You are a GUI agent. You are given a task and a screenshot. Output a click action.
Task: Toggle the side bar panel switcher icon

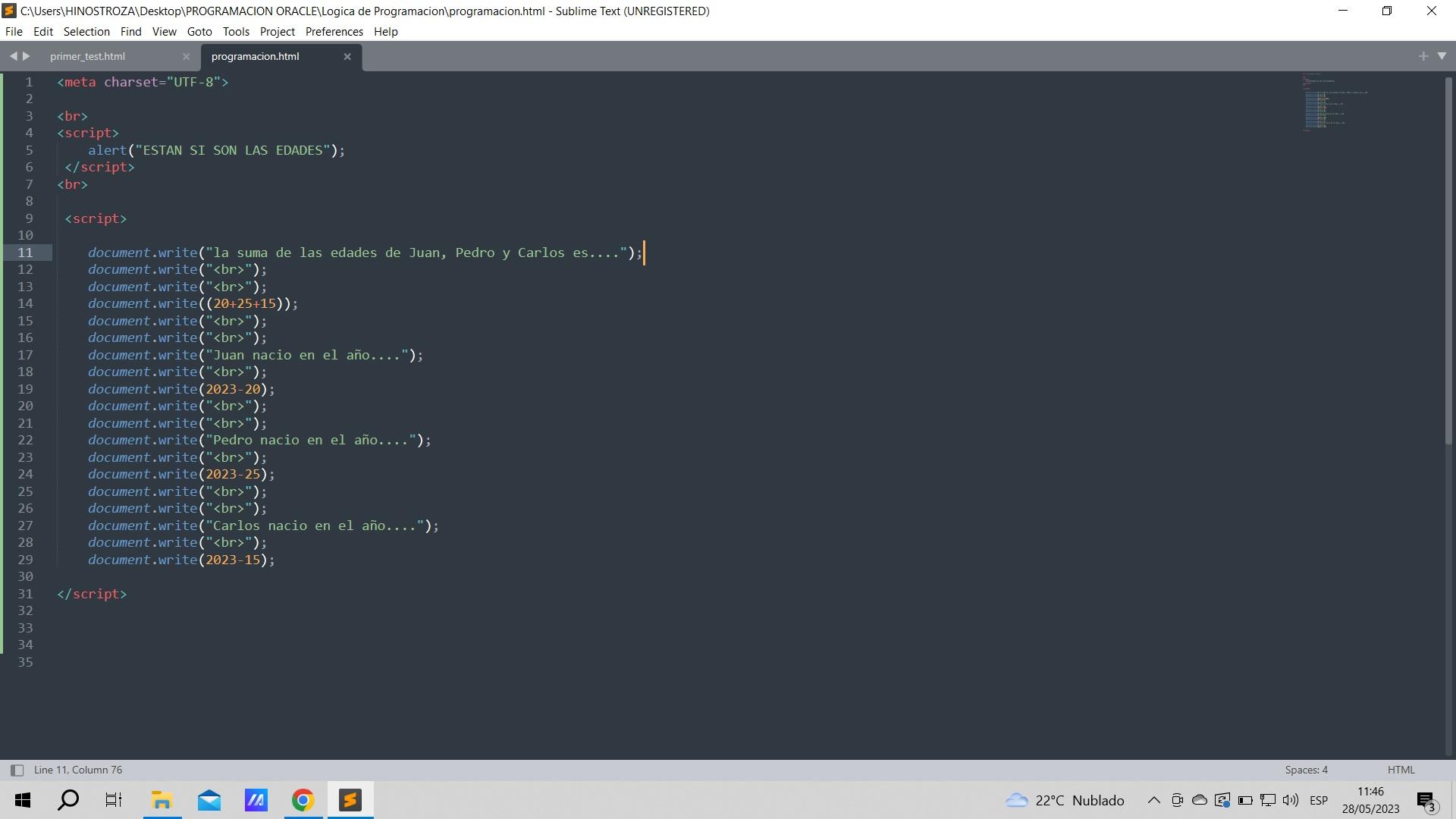[x=17, y=770]
